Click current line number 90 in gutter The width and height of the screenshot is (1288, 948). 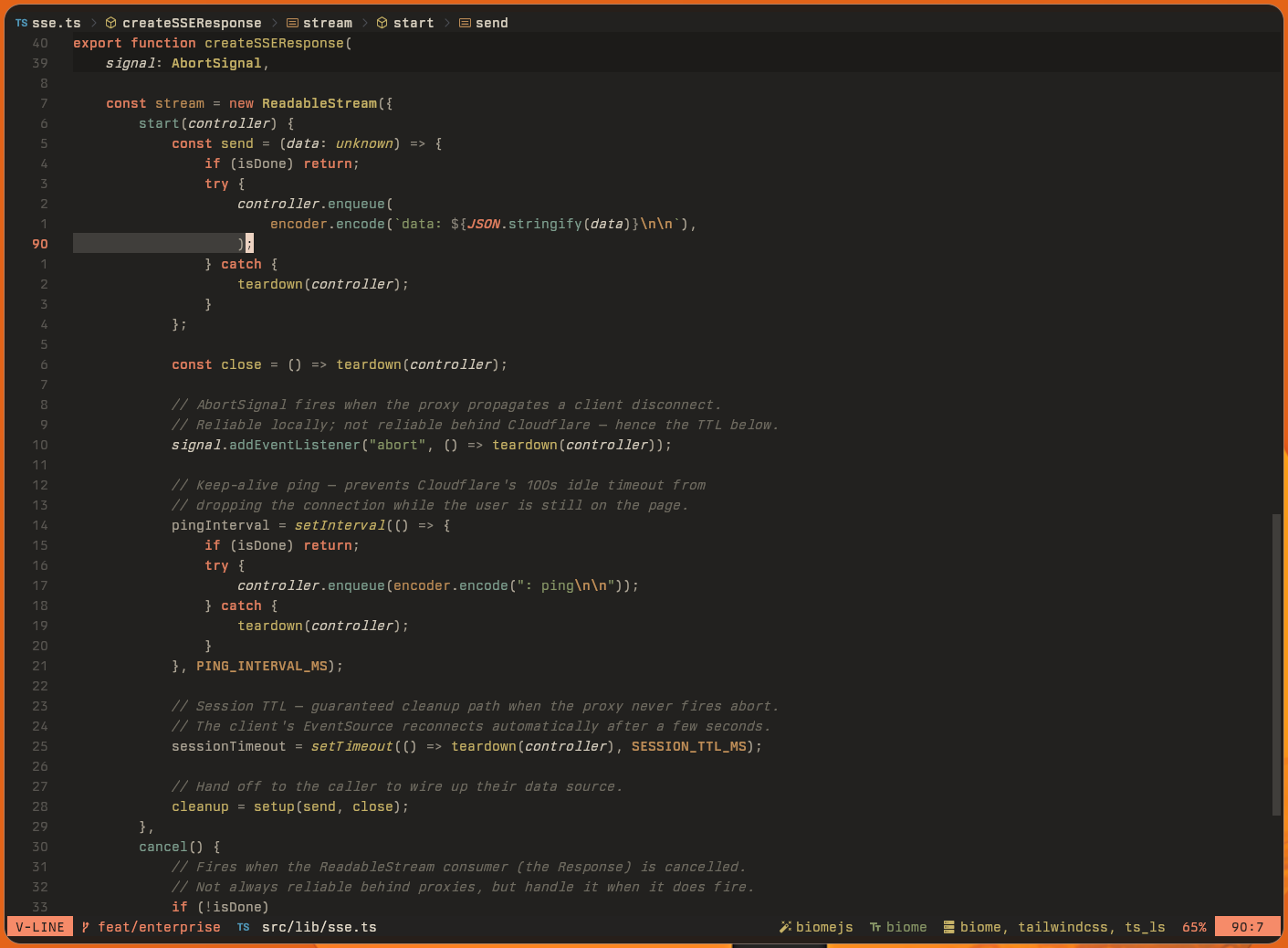point(40,244)
